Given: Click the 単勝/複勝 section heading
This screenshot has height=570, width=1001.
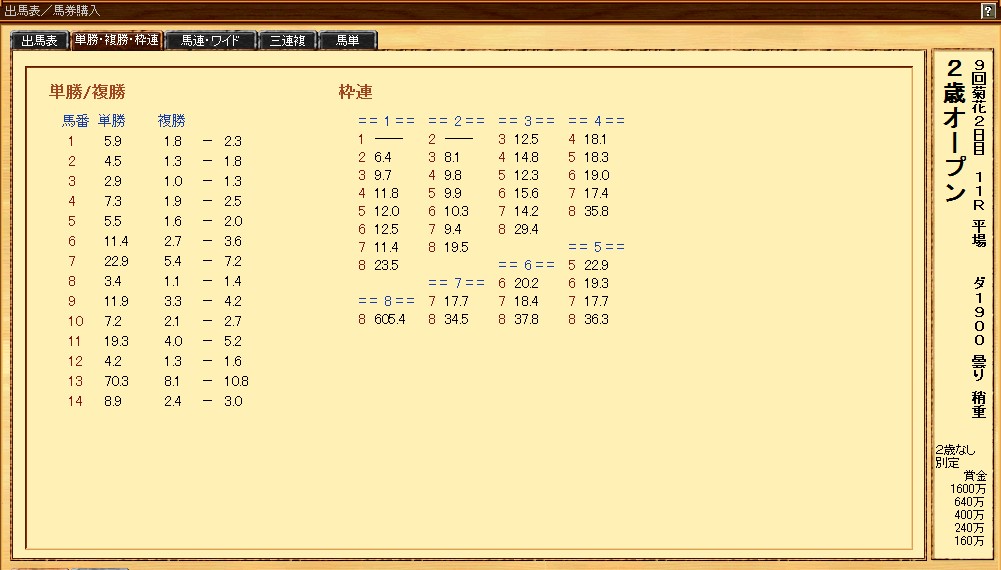Looking at the screenshot, I should 87,92.
